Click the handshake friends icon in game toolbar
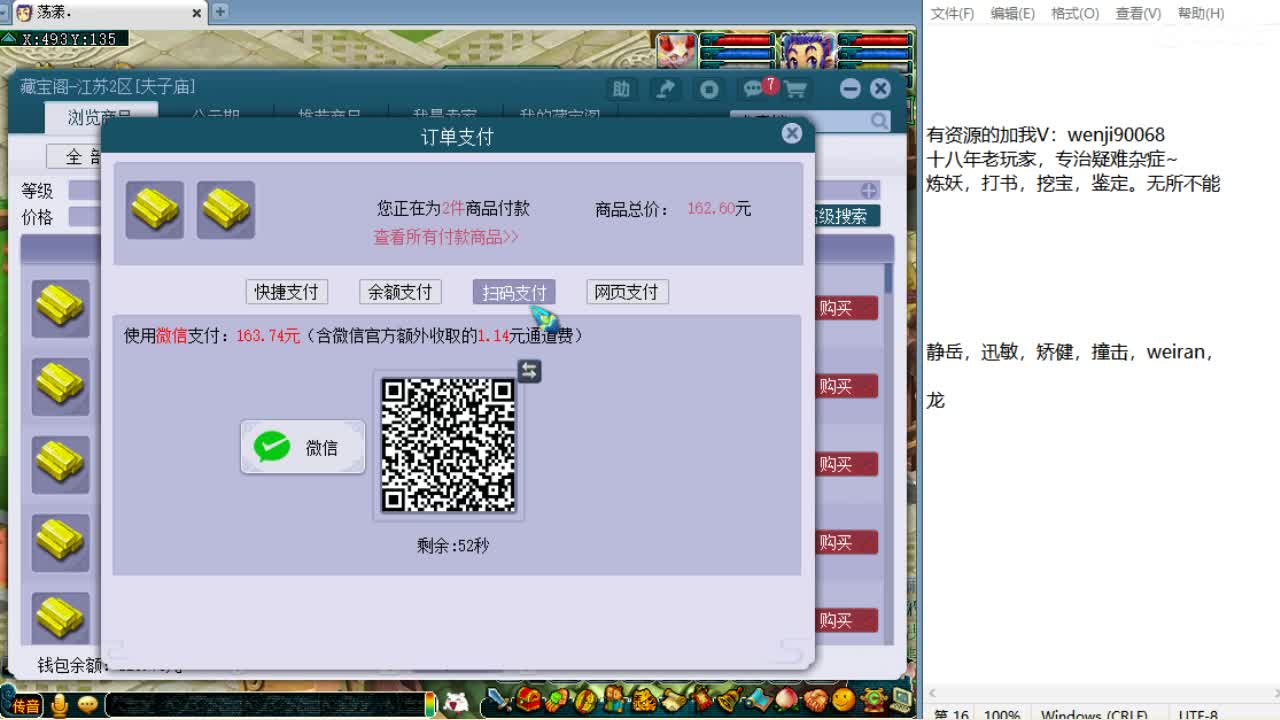1280x720 pixels. pos(817,699)
